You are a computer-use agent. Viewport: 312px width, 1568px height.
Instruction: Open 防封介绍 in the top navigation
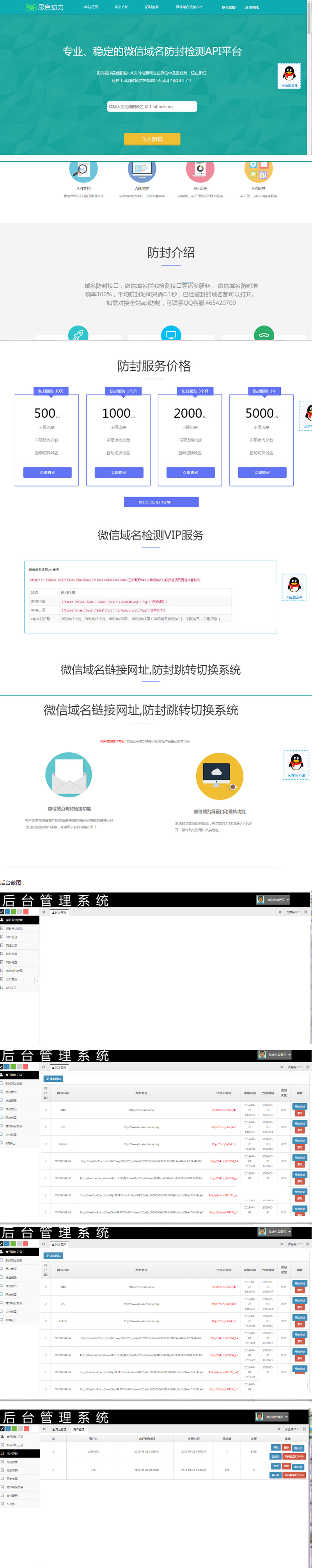[121, 7]
